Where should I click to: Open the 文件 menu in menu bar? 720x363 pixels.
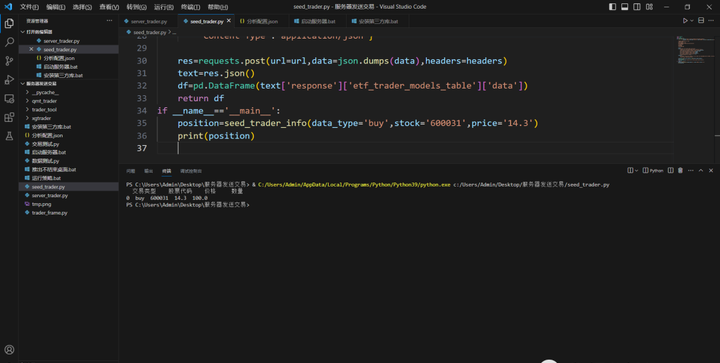click(x=29, y=7)
